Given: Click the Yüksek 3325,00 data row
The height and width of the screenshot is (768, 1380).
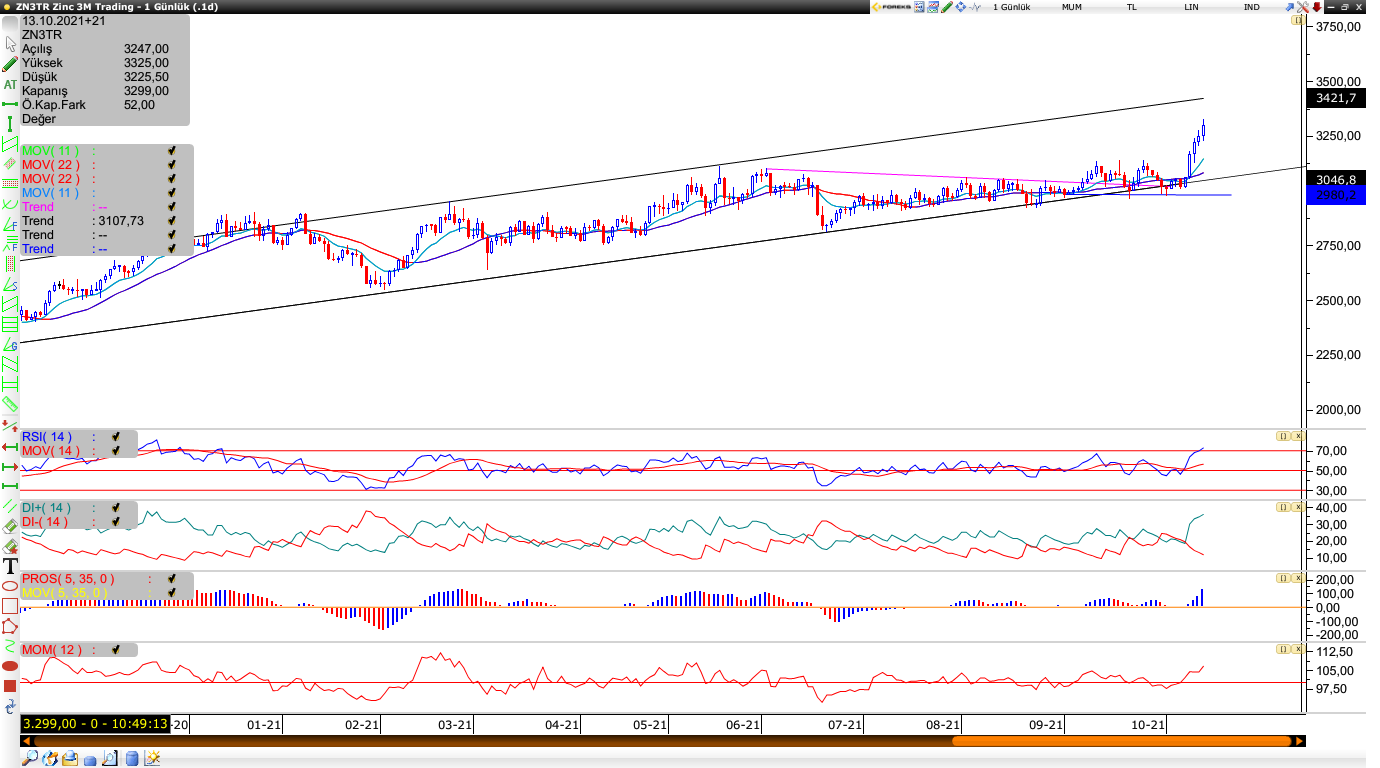Looking at the screenshot, I should click(95, 63).
